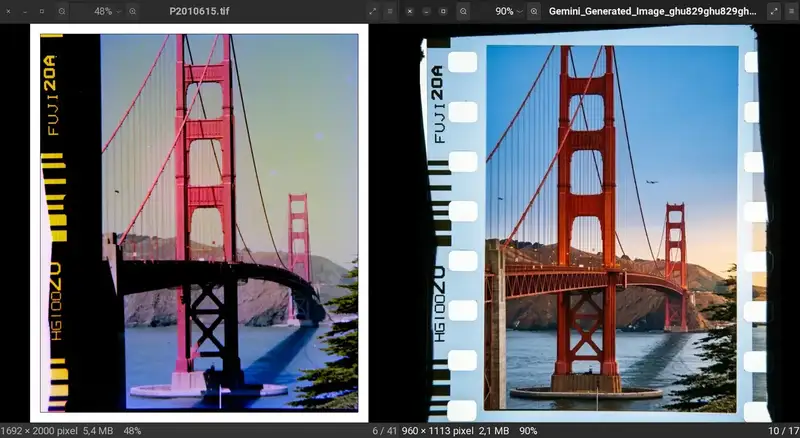Maximize the Gemini_Generated_Image viewer window
Viewport: 800px width, 438px height.
[442, 11]
